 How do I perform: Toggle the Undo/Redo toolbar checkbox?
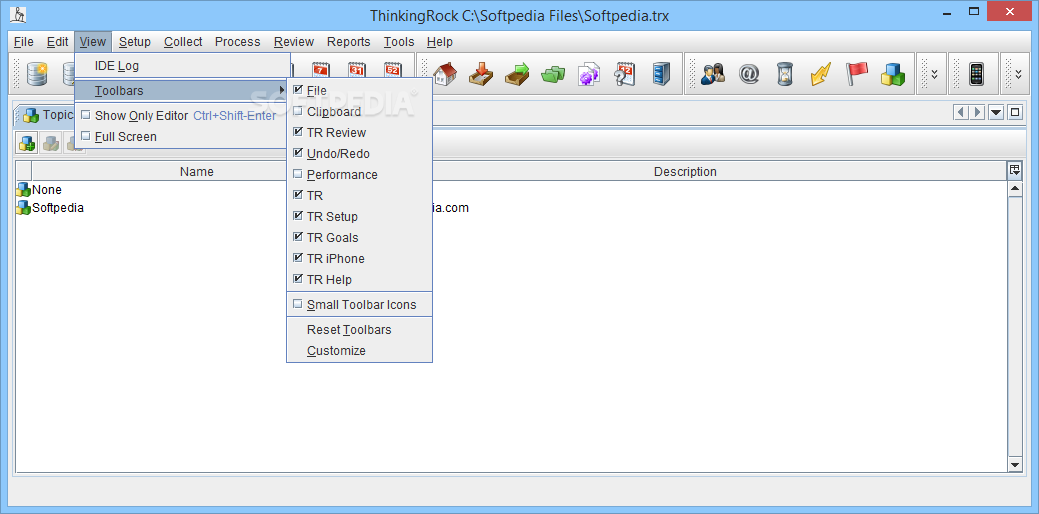coord(298,153)
